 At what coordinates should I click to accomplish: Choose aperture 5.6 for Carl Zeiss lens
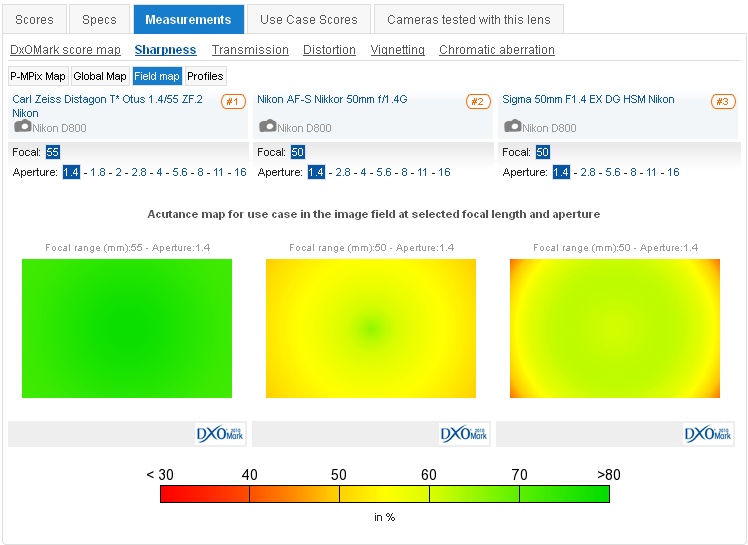pos(180,172)
